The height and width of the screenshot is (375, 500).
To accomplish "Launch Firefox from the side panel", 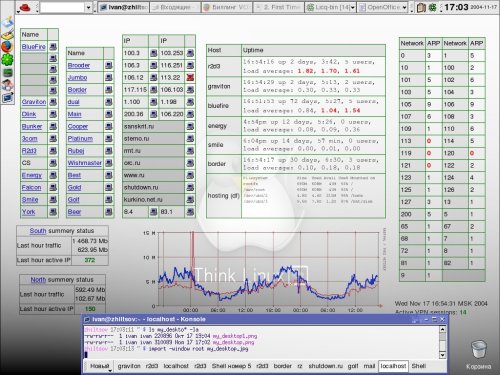I will pyautogui.click(x=7, y=47).
